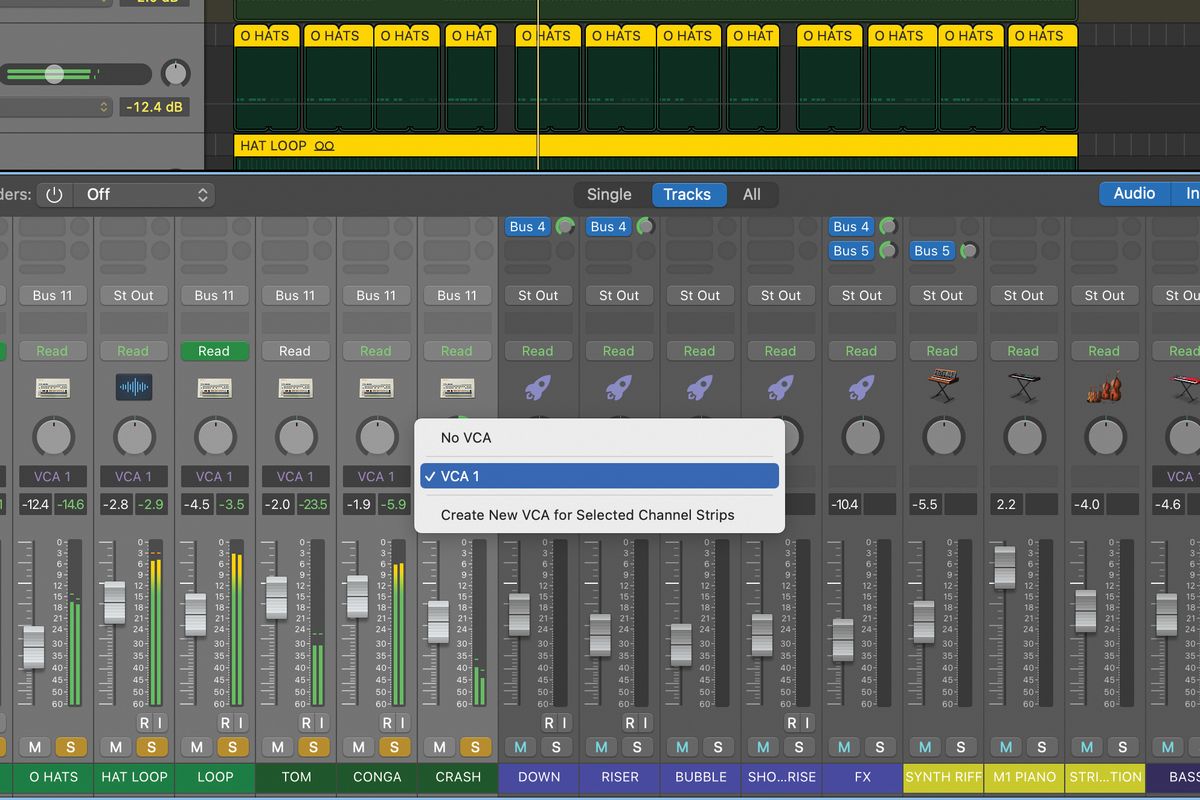Turn the FX channel pan knob
Screen dimensions: 1200x800
pyautogui.click(x=862, y=438)
